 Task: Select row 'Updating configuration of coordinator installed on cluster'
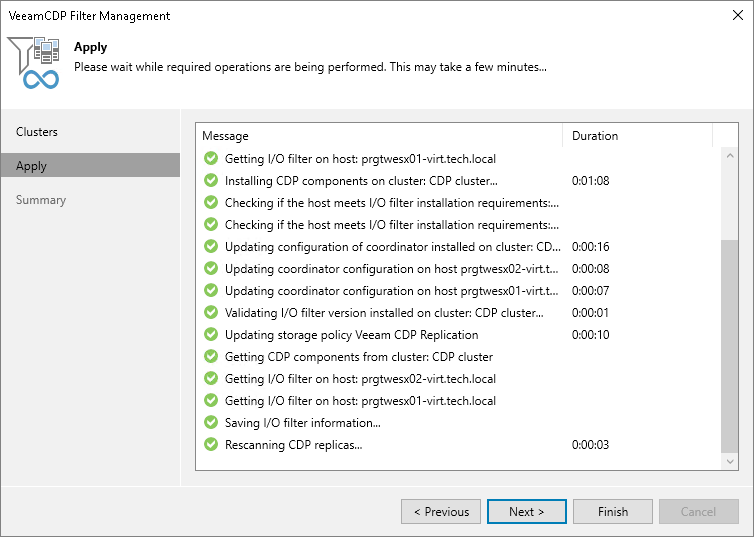[x=459, y=246]
